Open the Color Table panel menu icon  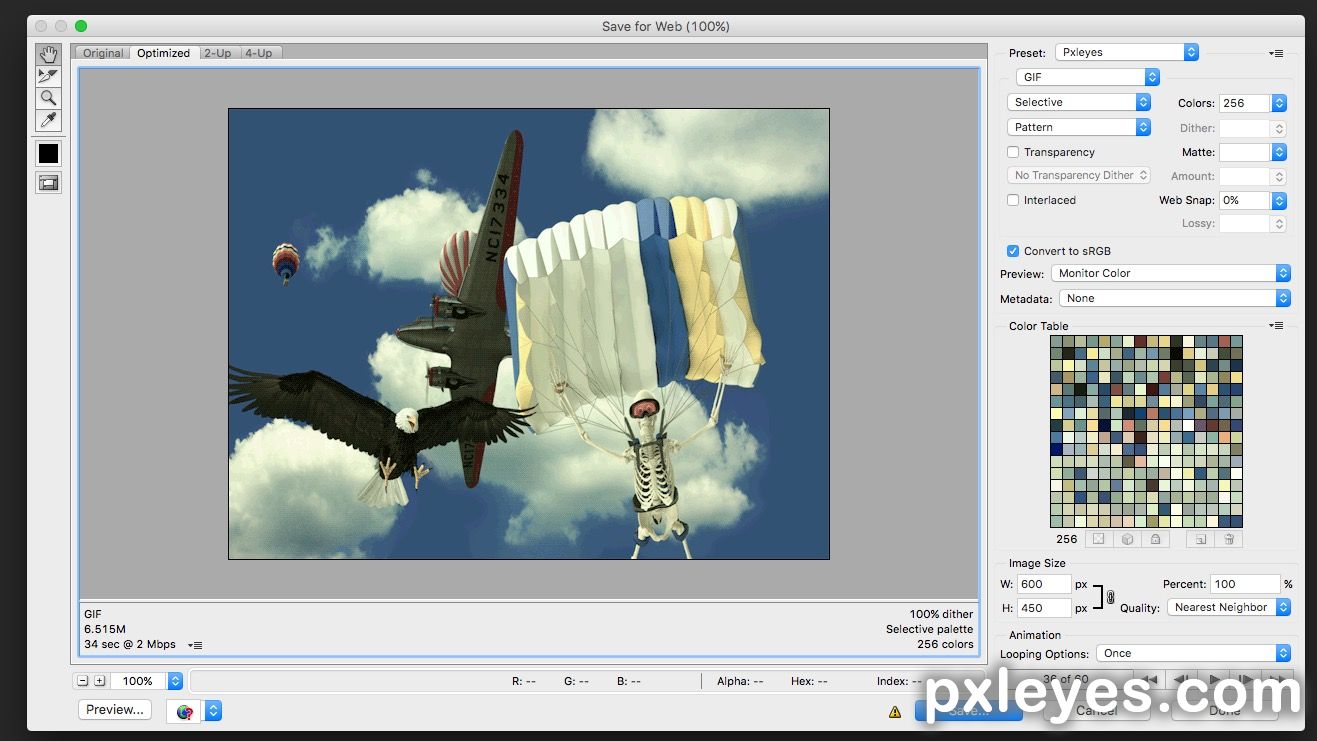(1276, 326)
